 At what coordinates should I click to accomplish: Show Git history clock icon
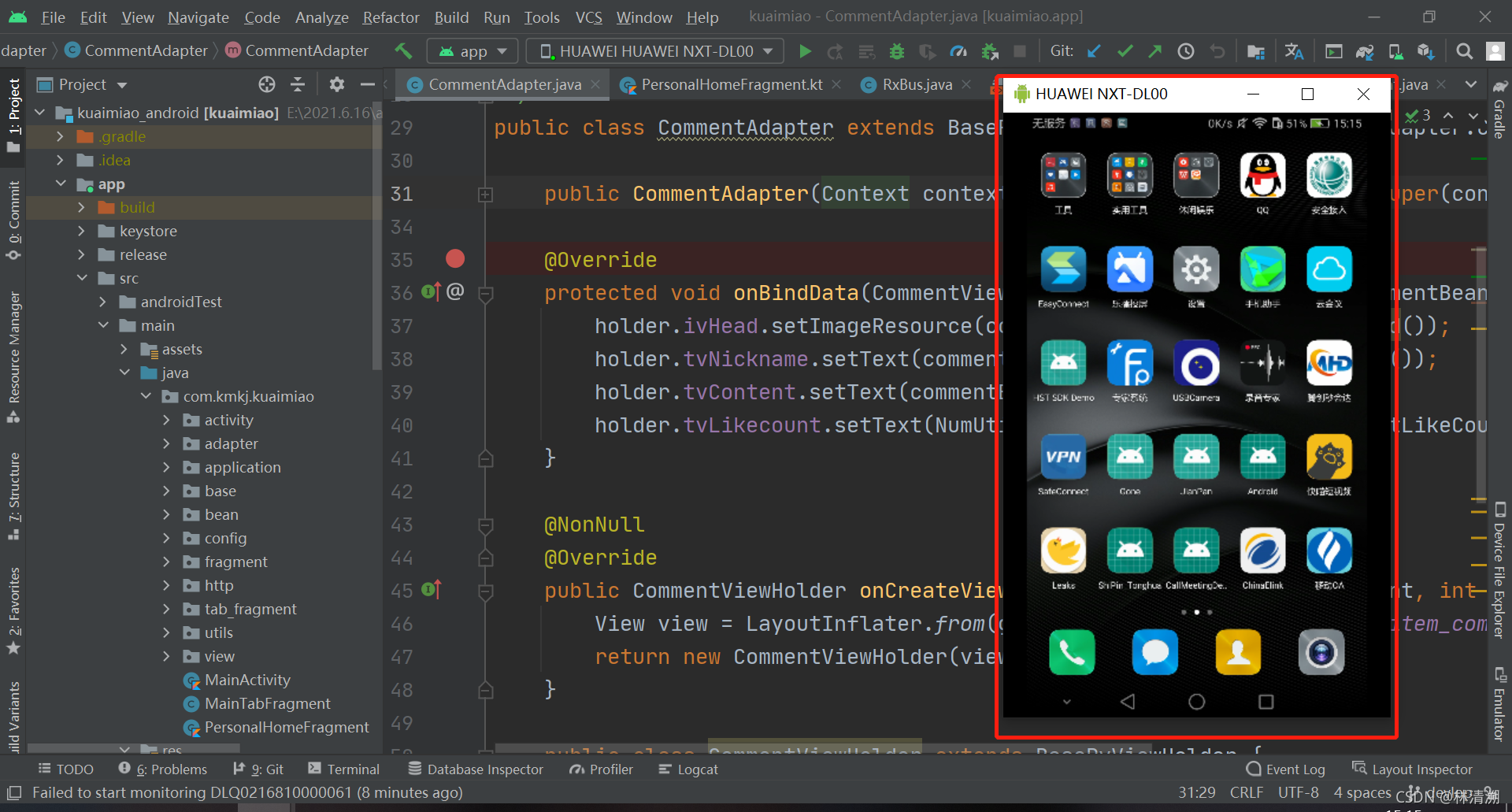click(x=1185, y=51)
